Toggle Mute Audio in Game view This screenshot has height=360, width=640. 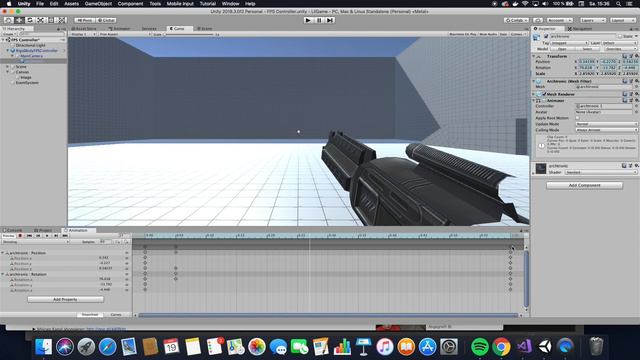point(488,34)
